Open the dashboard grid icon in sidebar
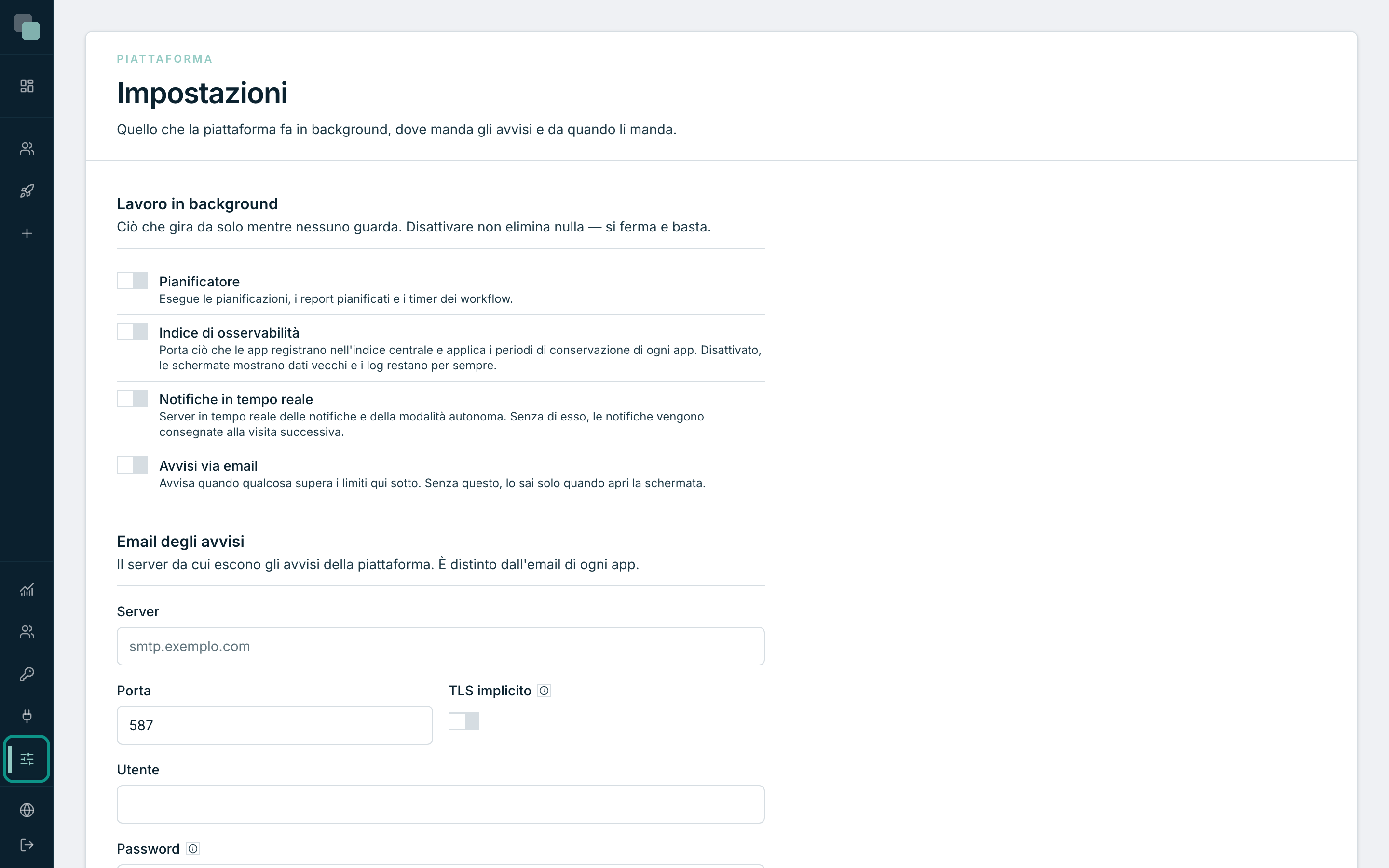 [27, 86]
